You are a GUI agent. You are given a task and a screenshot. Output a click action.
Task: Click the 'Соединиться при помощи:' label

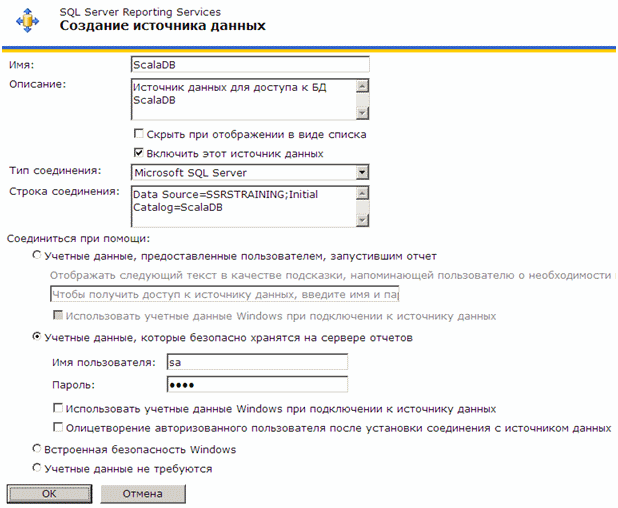(x=78, y=239)
